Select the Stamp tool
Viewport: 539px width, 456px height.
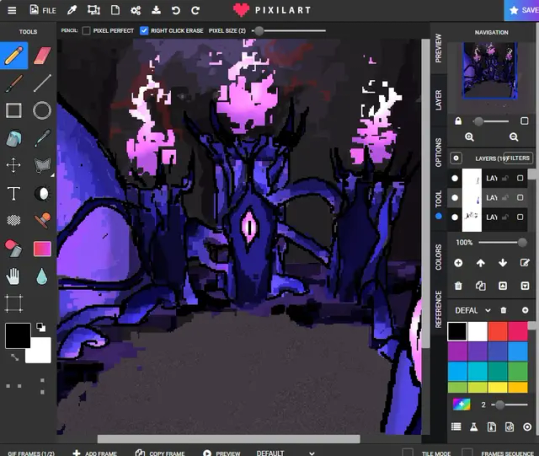tap(42, 220)
